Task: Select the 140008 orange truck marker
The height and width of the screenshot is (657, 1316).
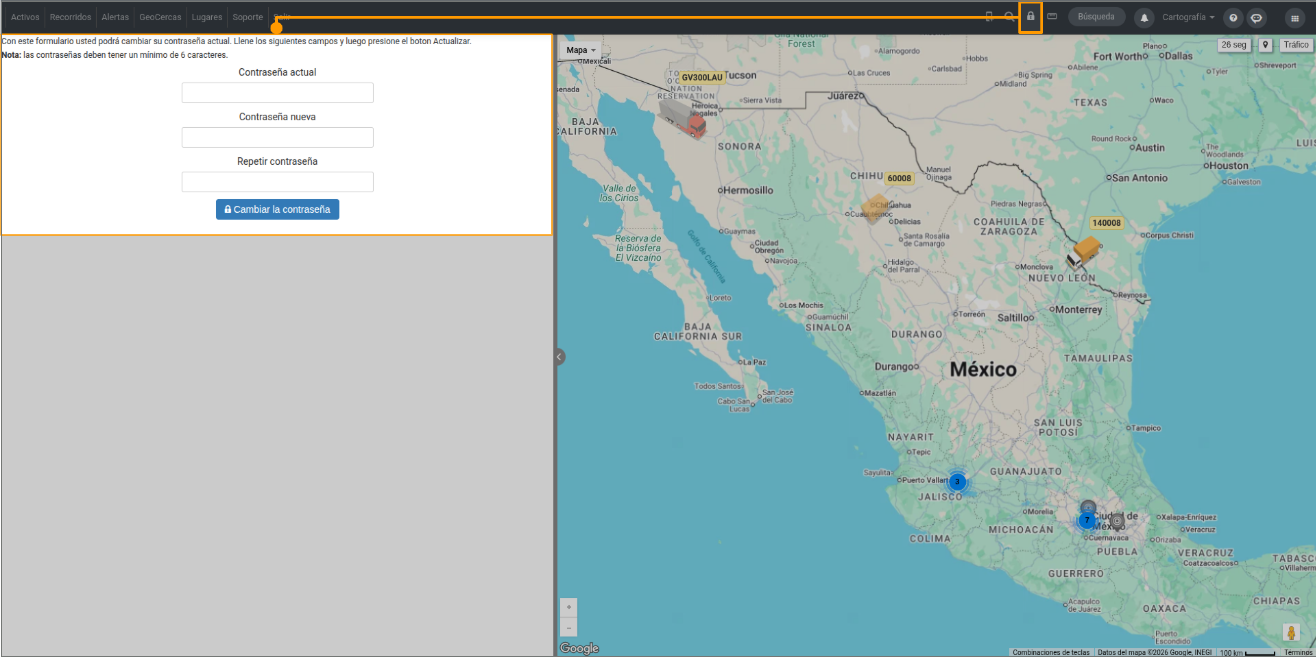Action: pos(1084,253)
